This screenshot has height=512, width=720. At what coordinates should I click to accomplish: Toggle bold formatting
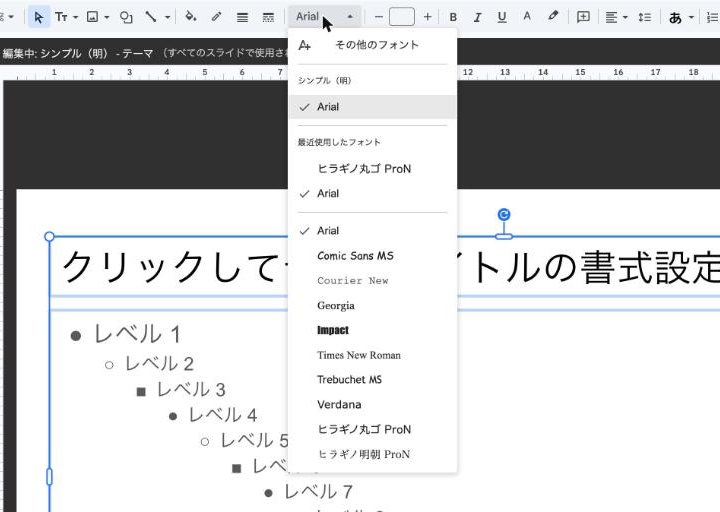point(453,17)
